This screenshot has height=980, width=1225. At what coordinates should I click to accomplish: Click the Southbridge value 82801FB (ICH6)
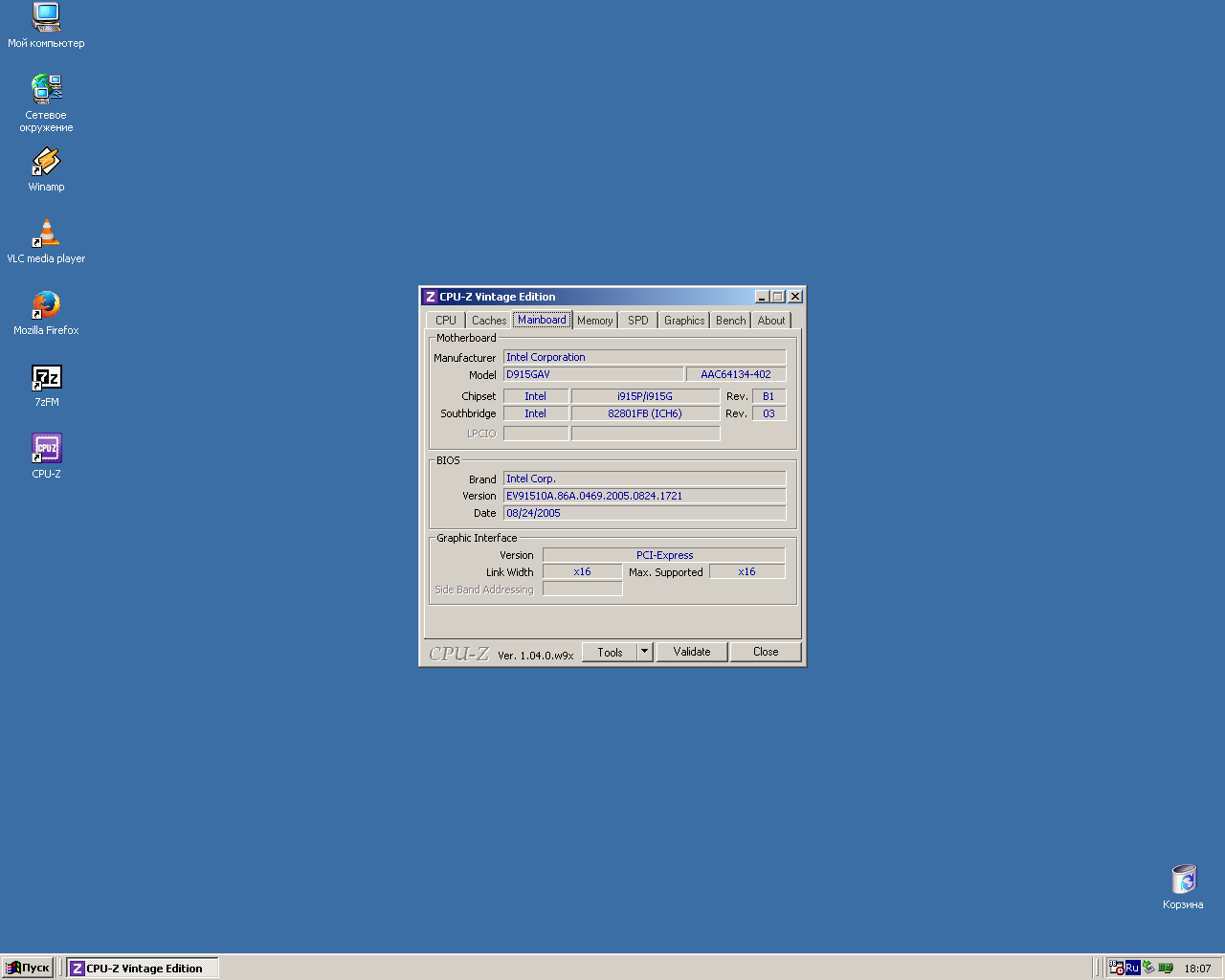tap(645, 413)
